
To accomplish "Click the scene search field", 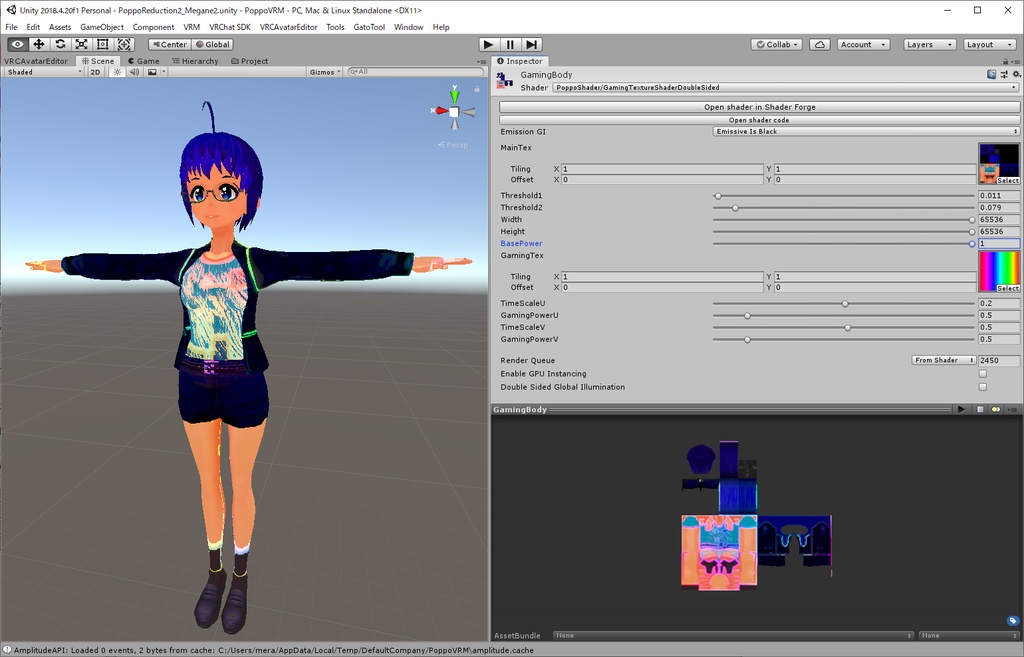I will tap(416, 72).
